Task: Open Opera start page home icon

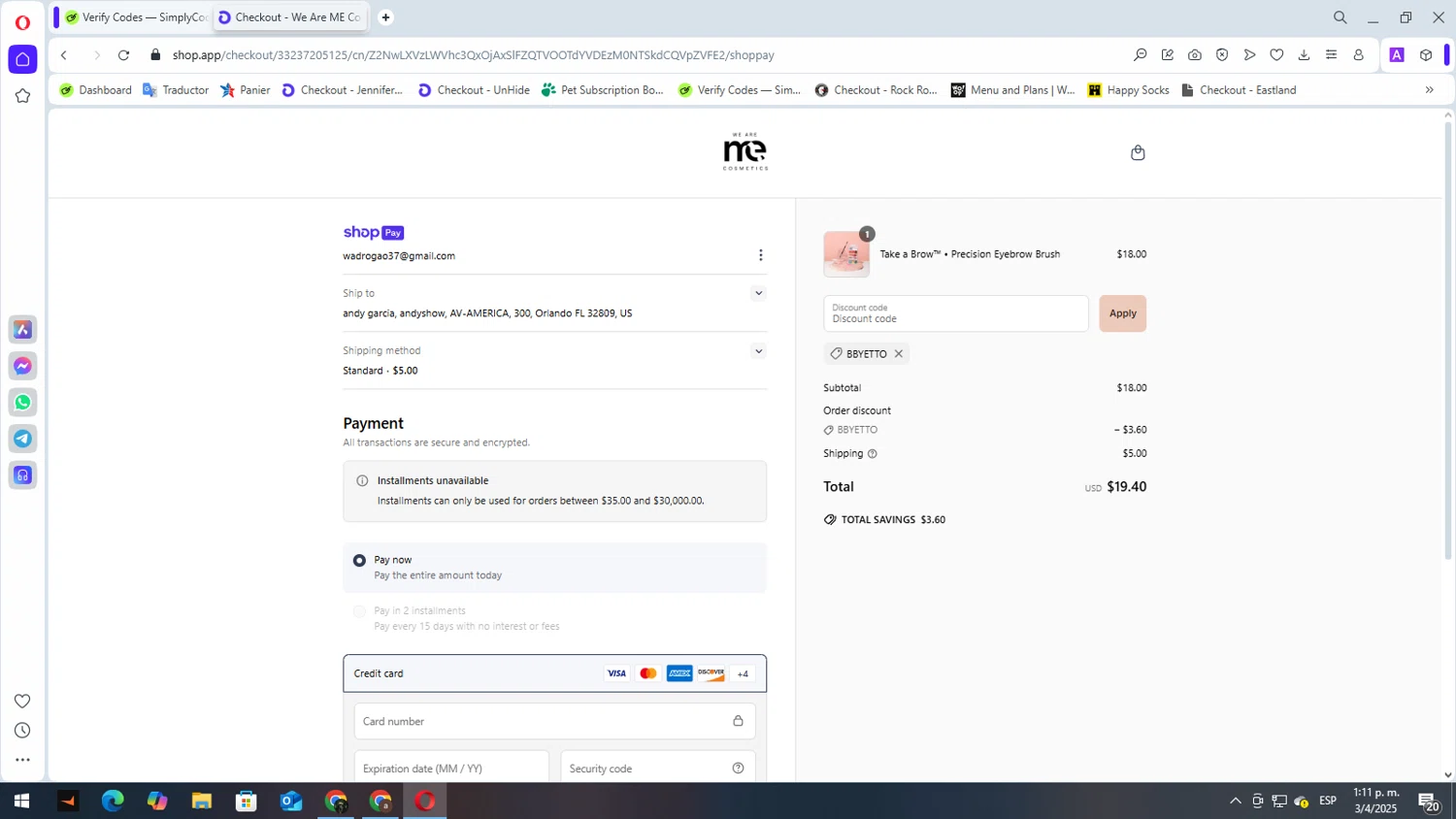Action: (x=22, y=59)
